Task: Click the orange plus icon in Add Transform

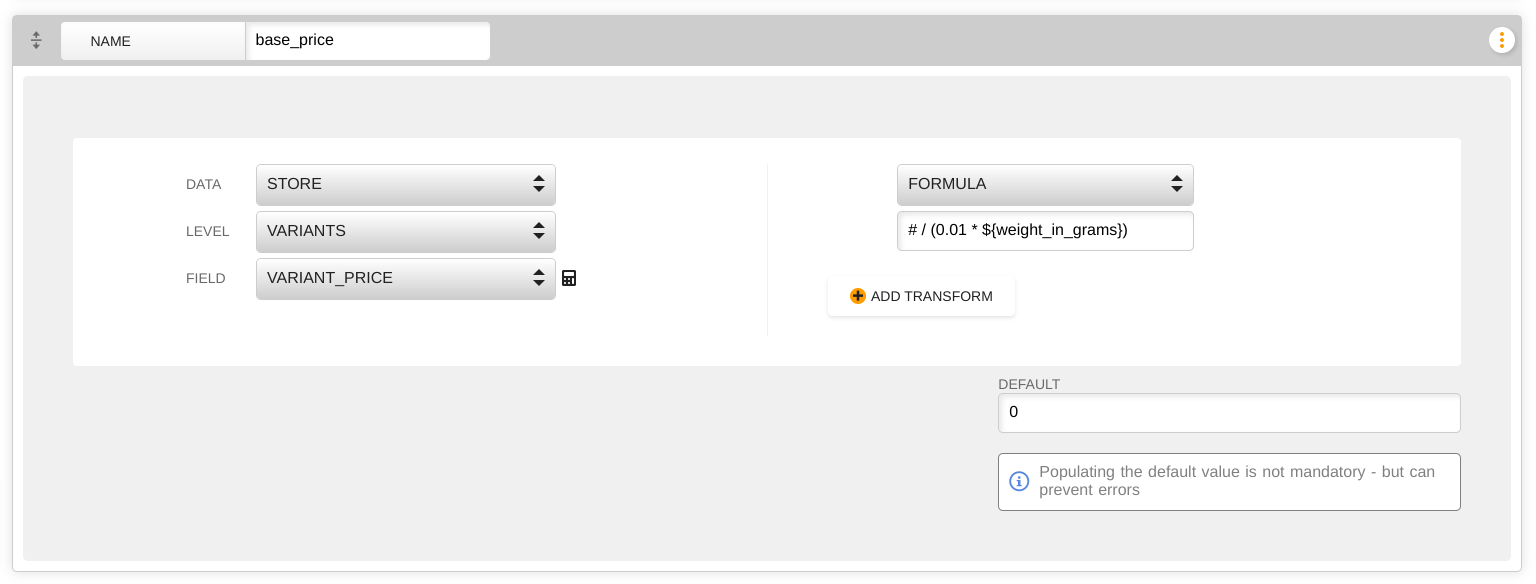Action: pos(857,296)
